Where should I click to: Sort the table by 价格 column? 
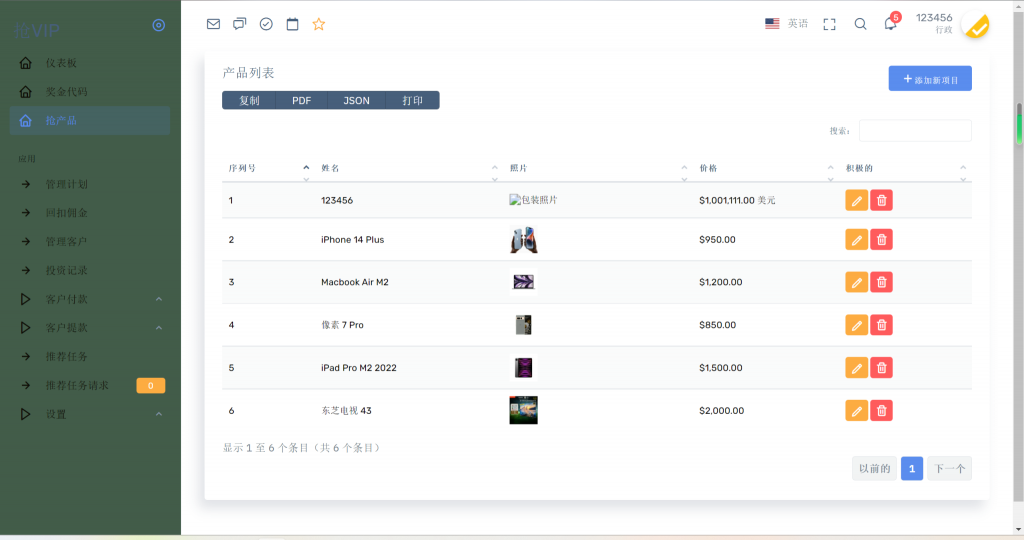765,168
